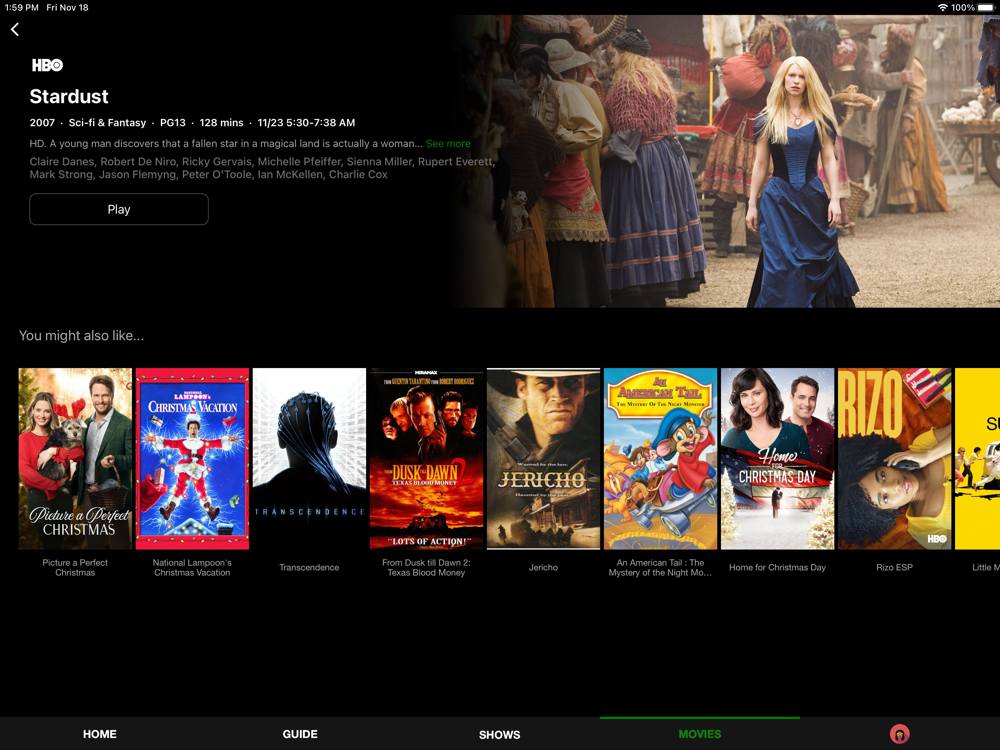Tap the '2007' release year text
The image size is (1000, 750).
point(42,122)
